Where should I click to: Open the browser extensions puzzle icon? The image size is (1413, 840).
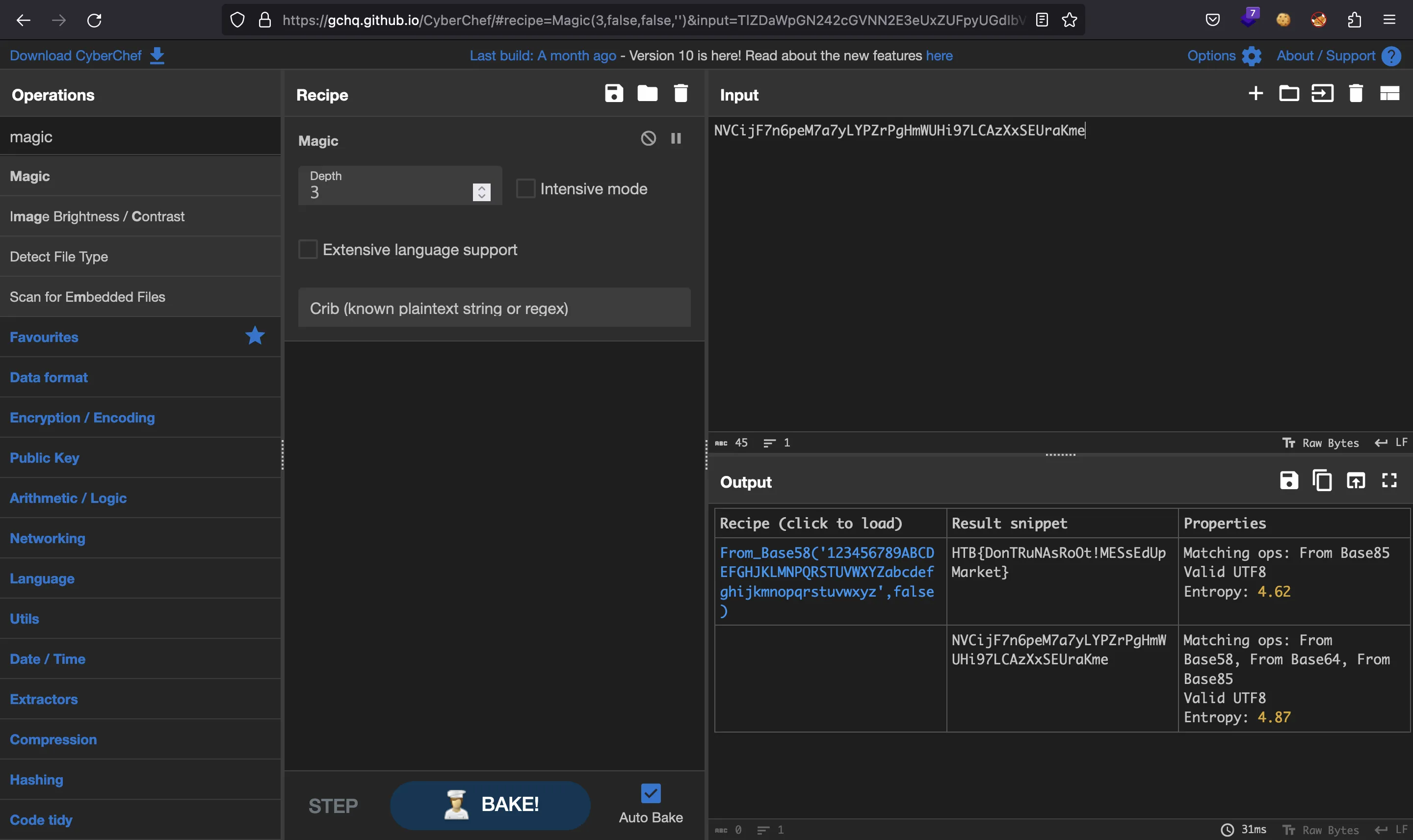point(1354,20)
